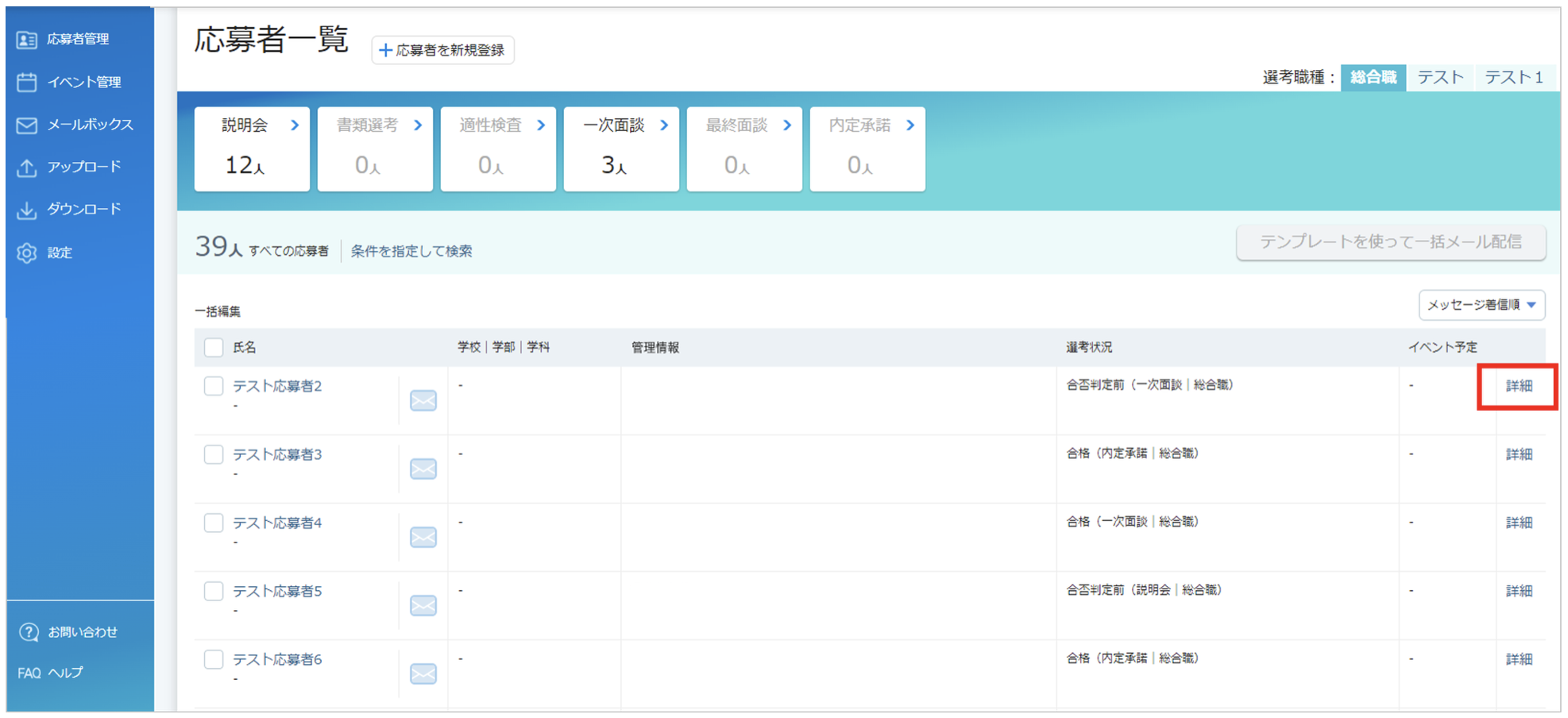
Task: Open 設定 gear icon
Action: (27, 253)
